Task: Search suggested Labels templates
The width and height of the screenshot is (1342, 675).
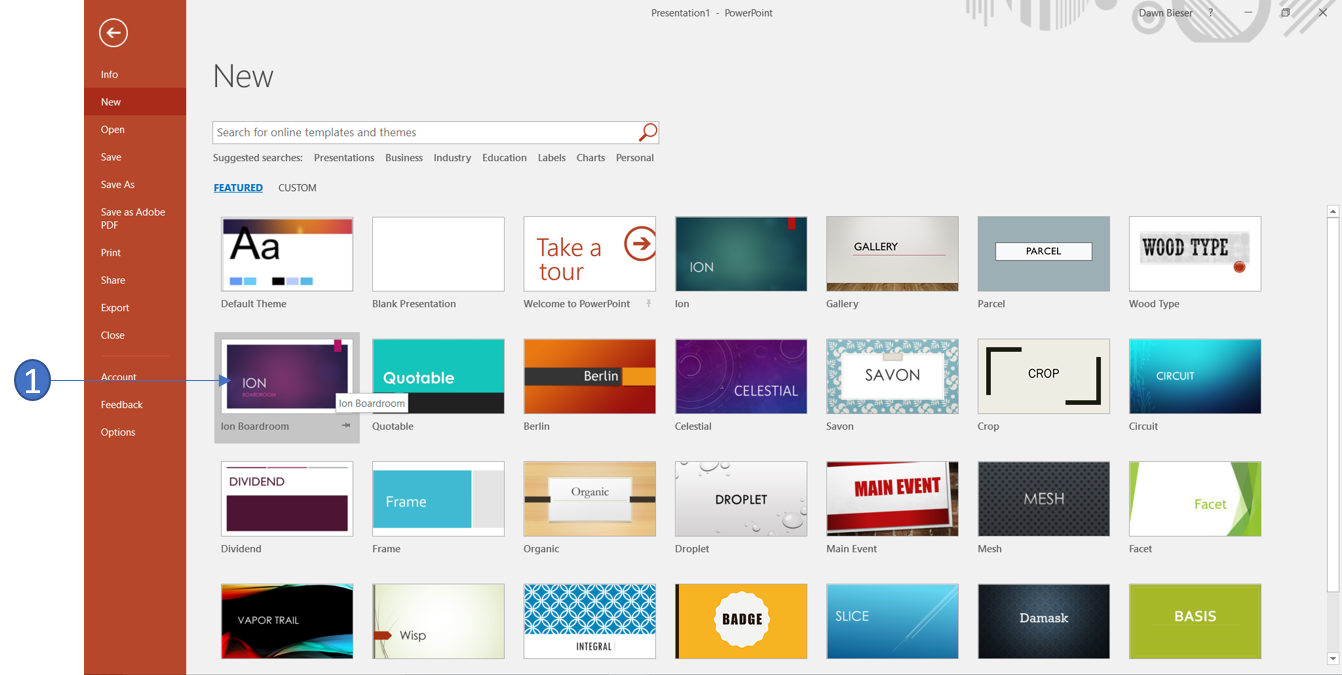Action: pyautogui.click(x=551, y=158)
